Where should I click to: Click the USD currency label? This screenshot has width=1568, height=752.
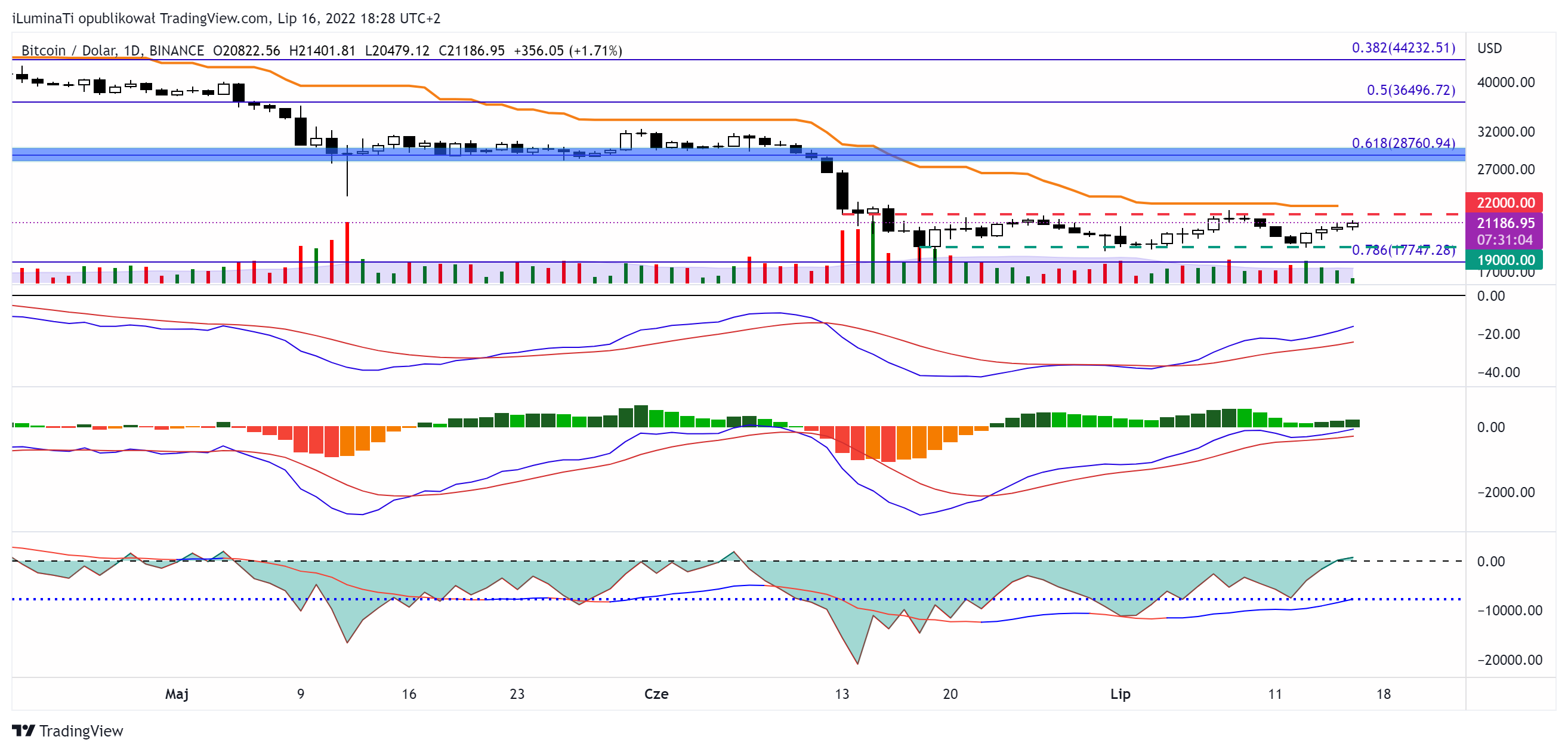pos(1489,48)
